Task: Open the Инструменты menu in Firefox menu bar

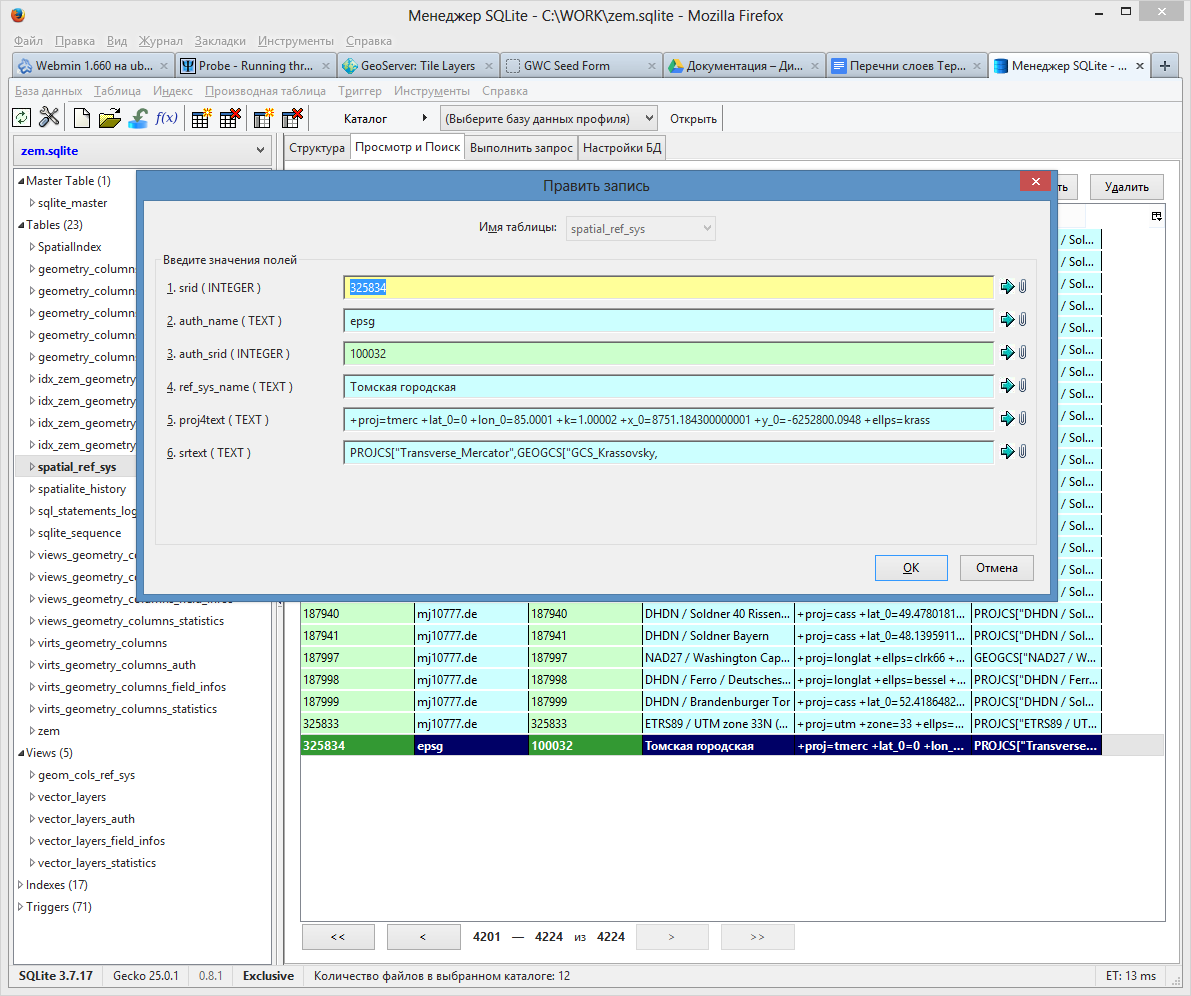Action: (295, 41)
